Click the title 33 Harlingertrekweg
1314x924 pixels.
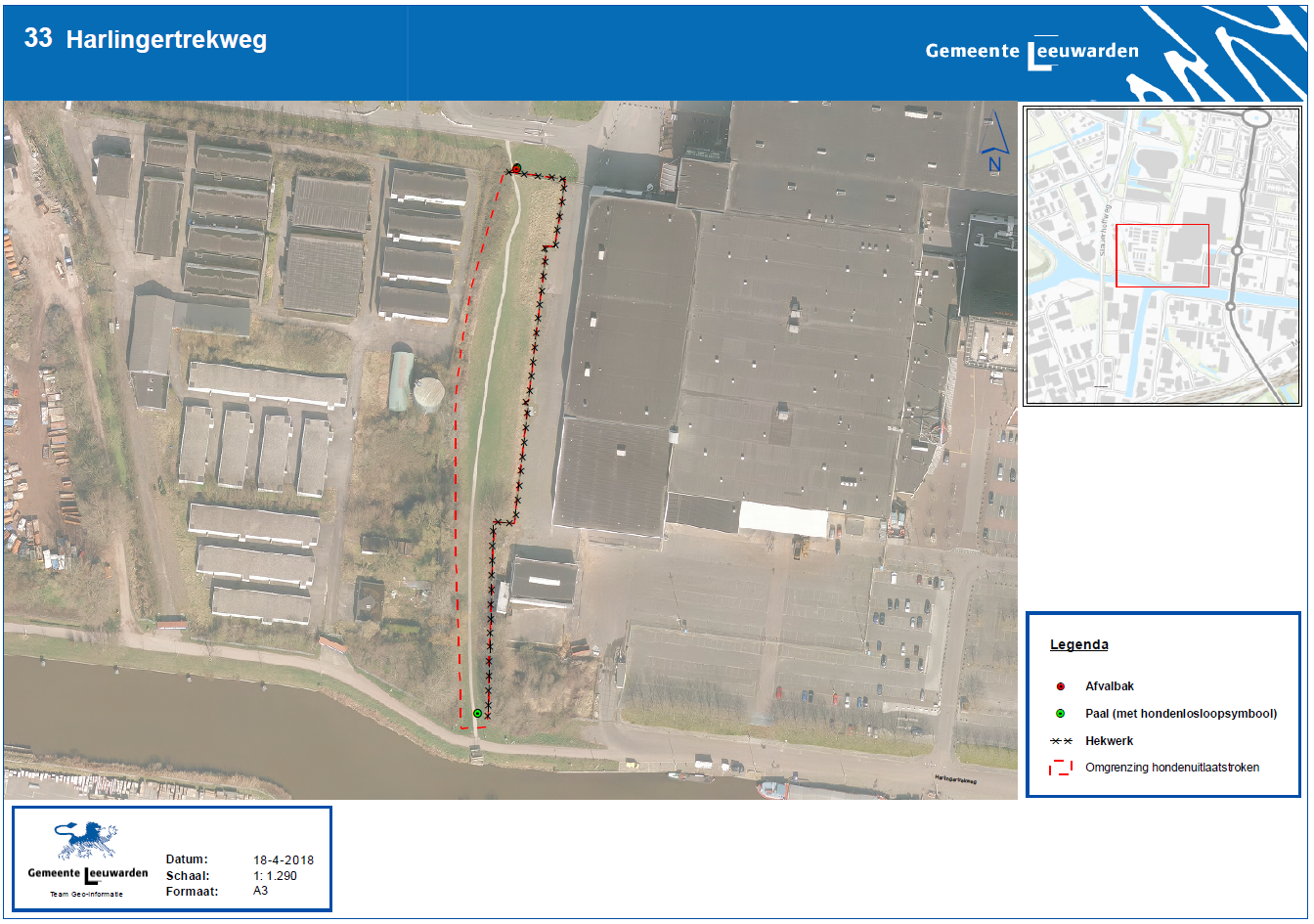coord(146,39)
